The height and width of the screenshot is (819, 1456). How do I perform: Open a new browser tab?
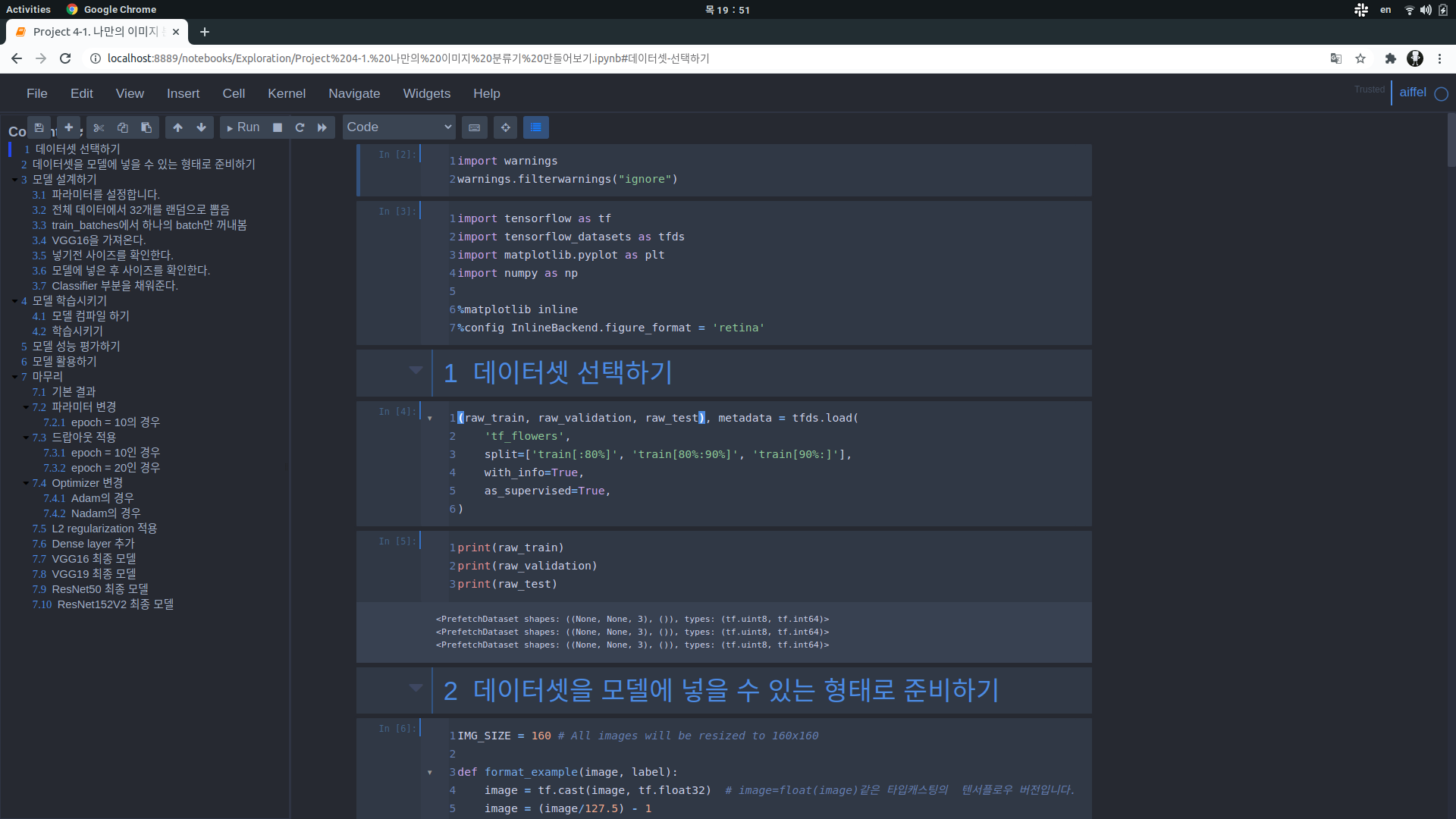pyautogui.click(x=204, y=32)
